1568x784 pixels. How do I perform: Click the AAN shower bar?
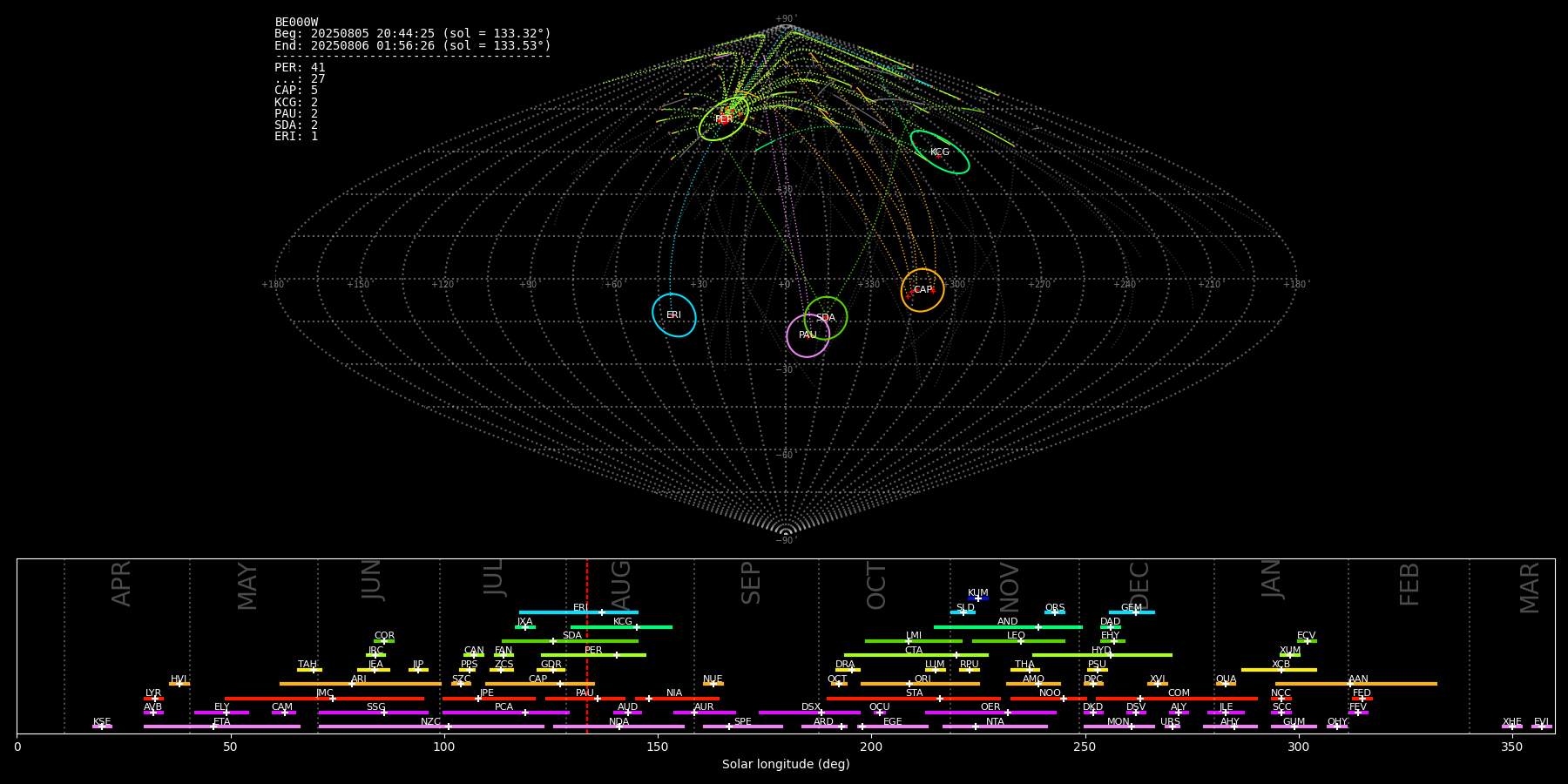point(1356,684)
